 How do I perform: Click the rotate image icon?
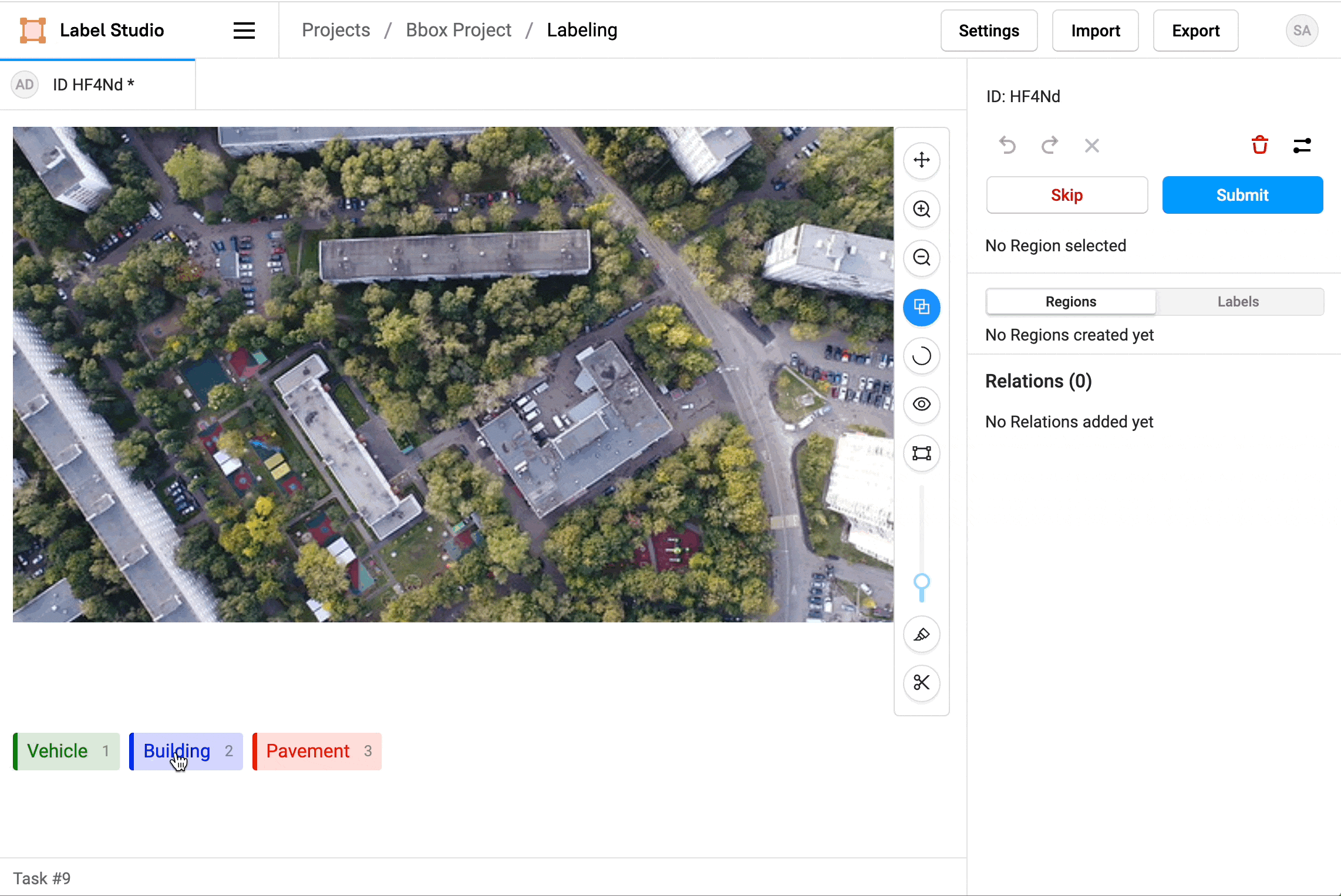(x=921, y=356)
